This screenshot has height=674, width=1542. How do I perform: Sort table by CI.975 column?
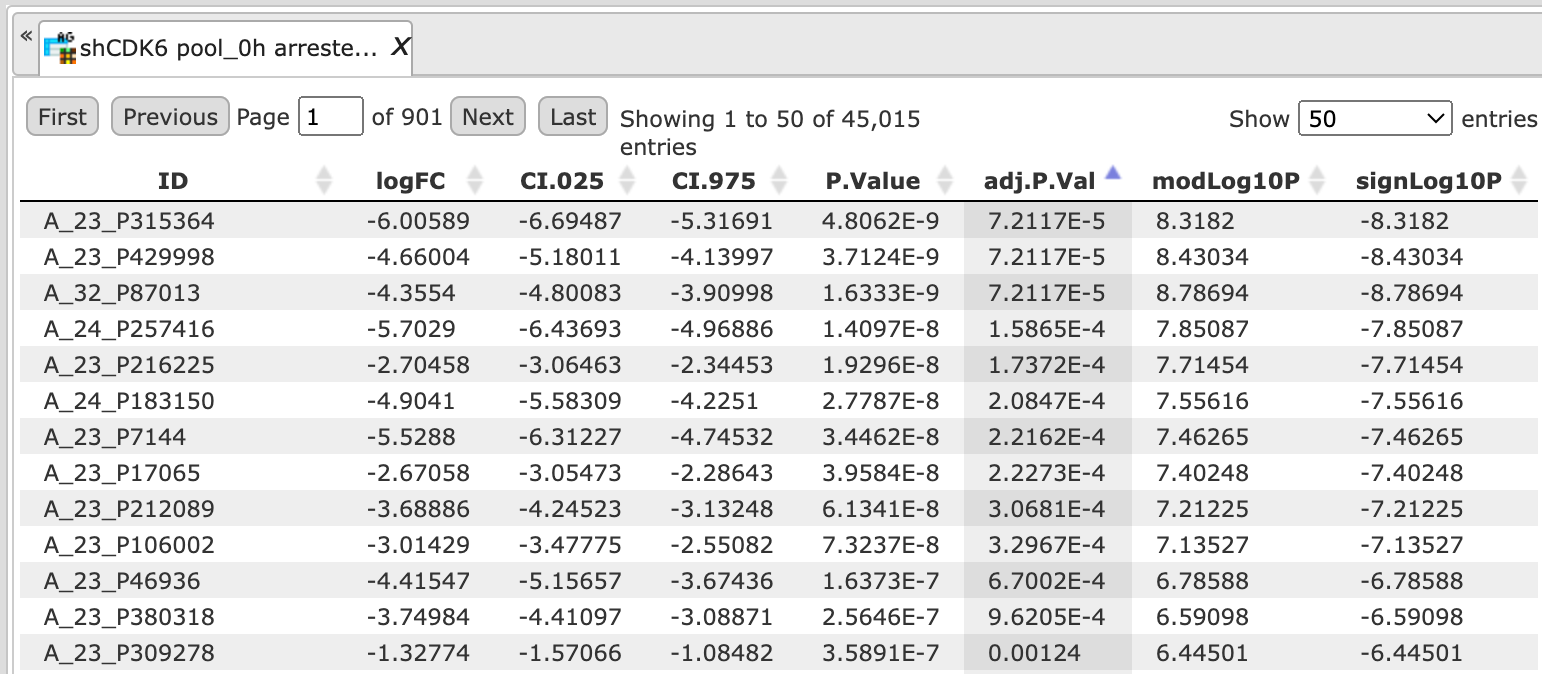(x=779, y=181)
